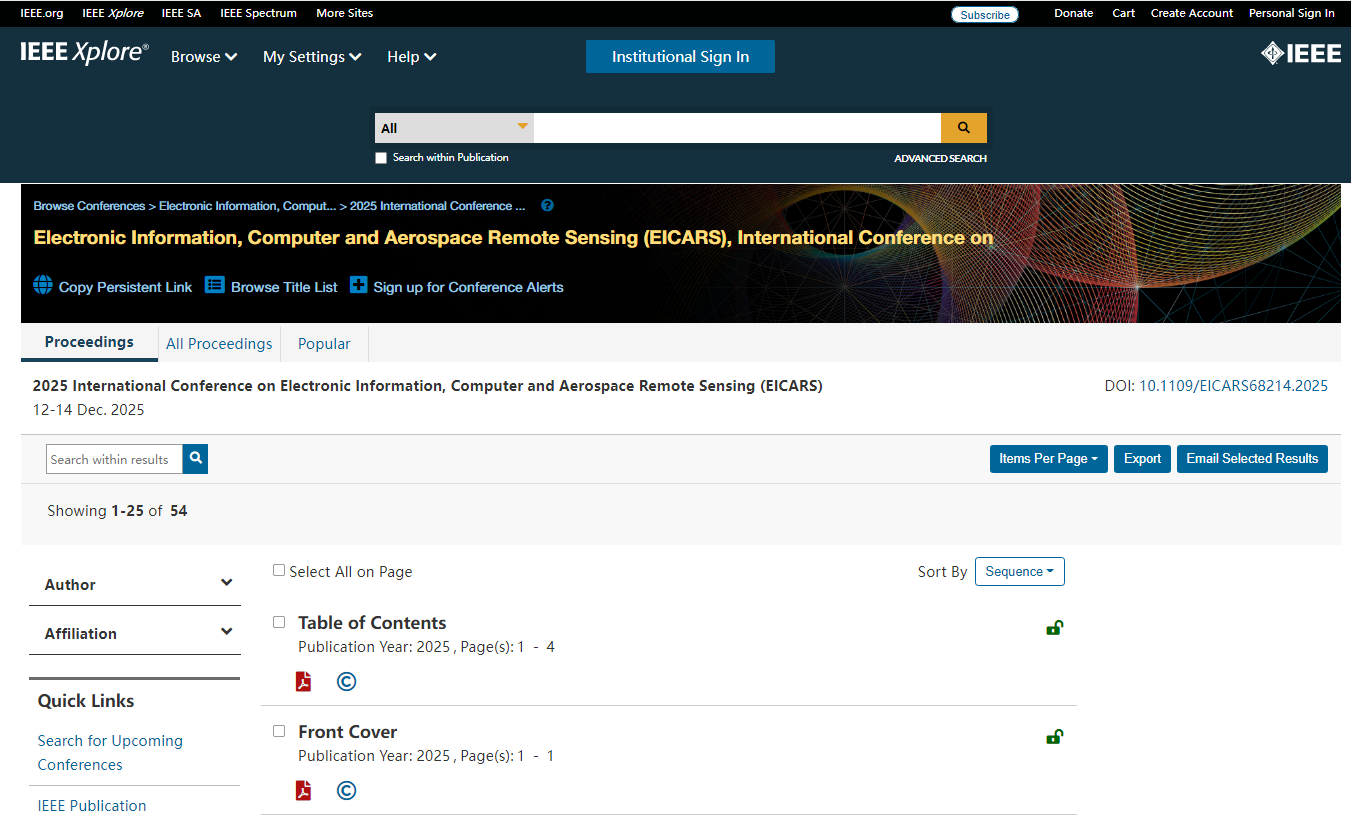
Task: Click the date text 12-14 Dec. 2025
Action: tap(89, 410)
